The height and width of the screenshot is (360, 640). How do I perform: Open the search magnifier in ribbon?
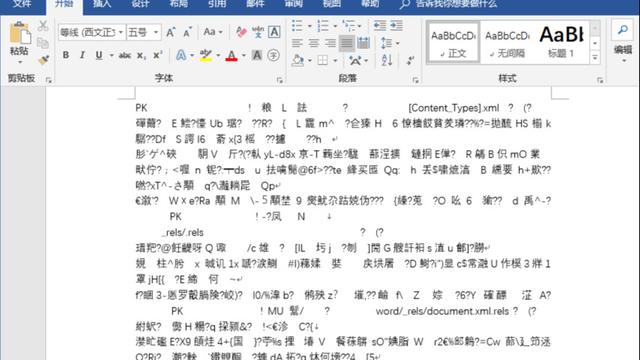622,30
